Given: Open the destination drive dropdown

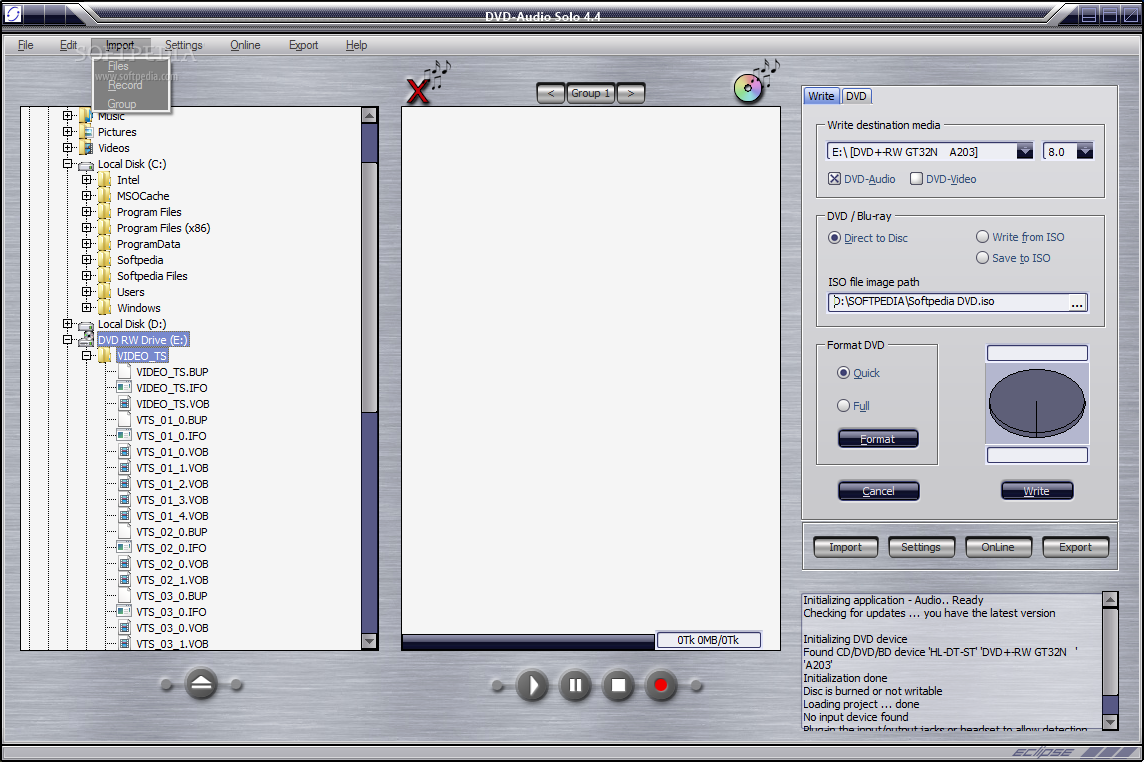Looking at the screenshot, I should point(1025,152).
